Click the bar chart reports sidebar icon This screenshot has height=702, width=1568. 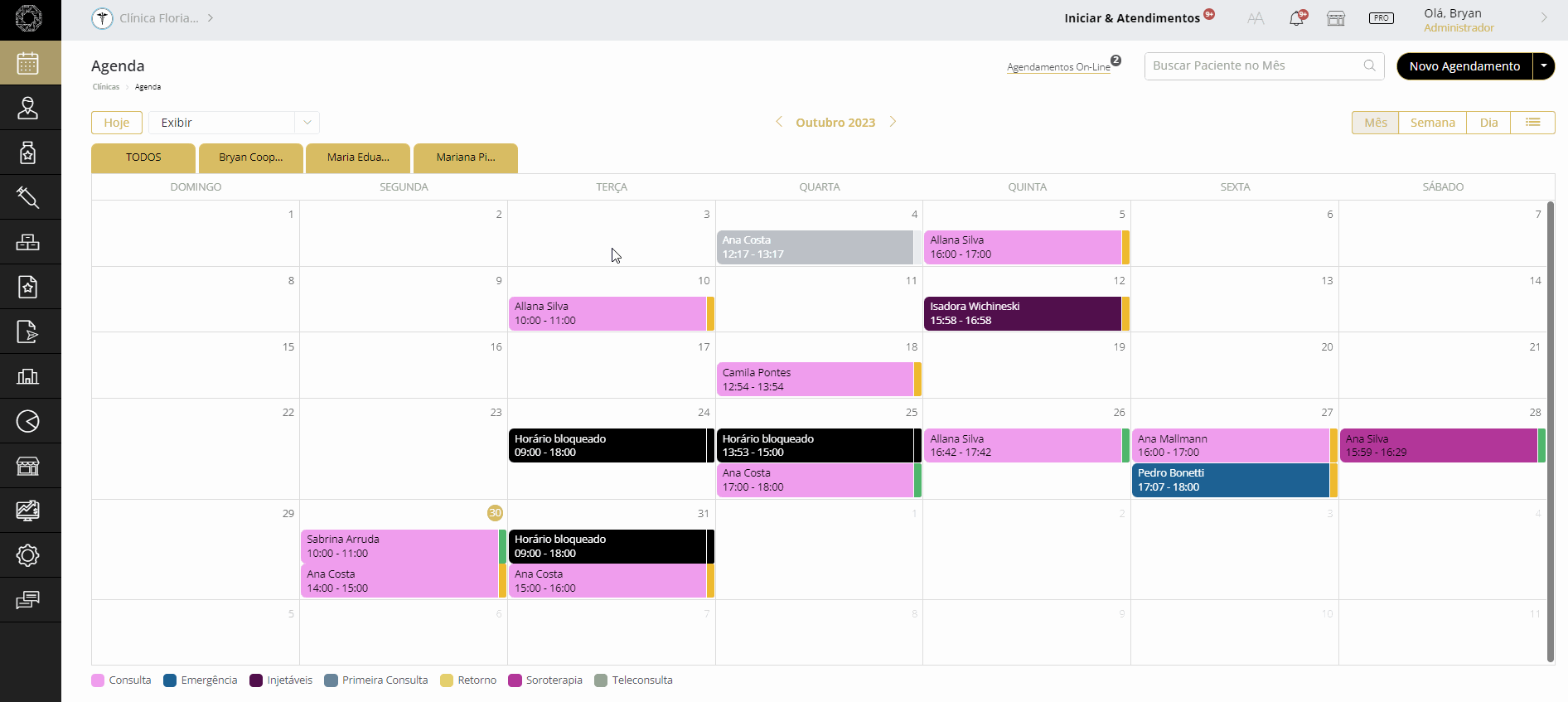[28, 376]
